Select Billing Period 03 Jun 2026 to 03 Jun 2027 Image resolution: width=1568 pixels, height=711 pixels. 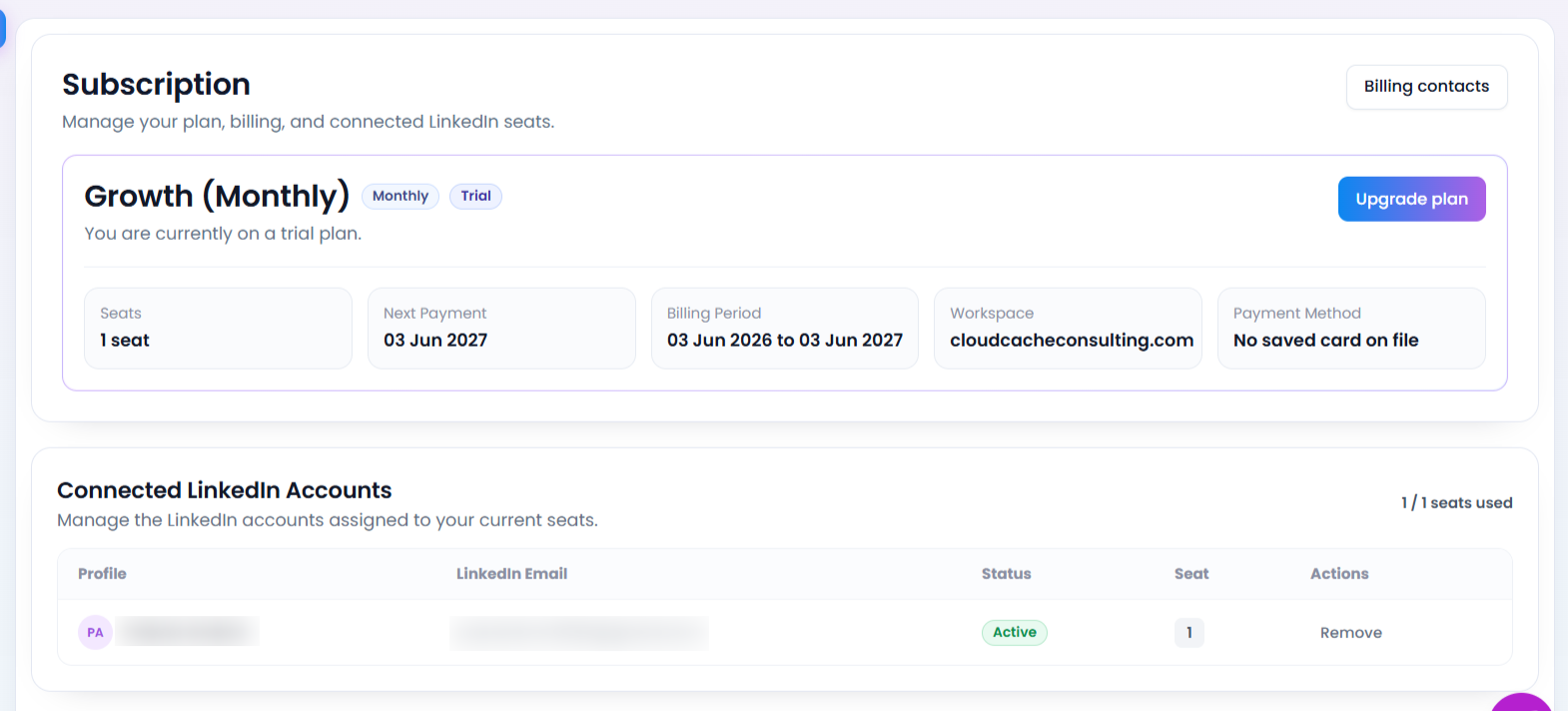point(784,341)
